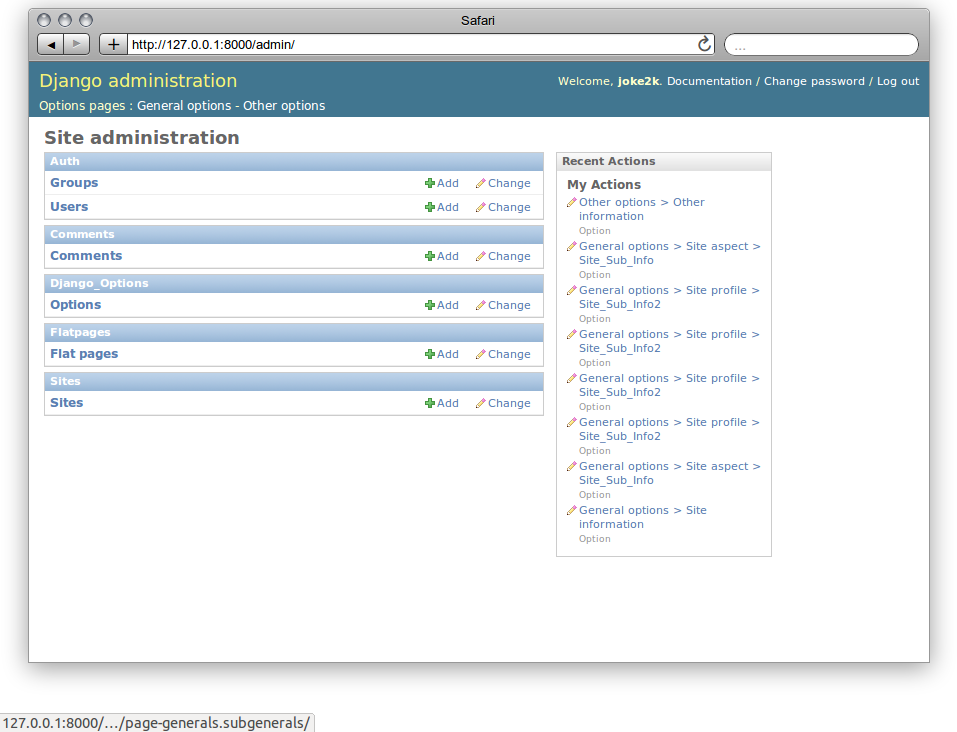The width and height of the screenshot is (957, 732).
Task: Click the green plus icon for Comments
Action: [x=430, y=256]
